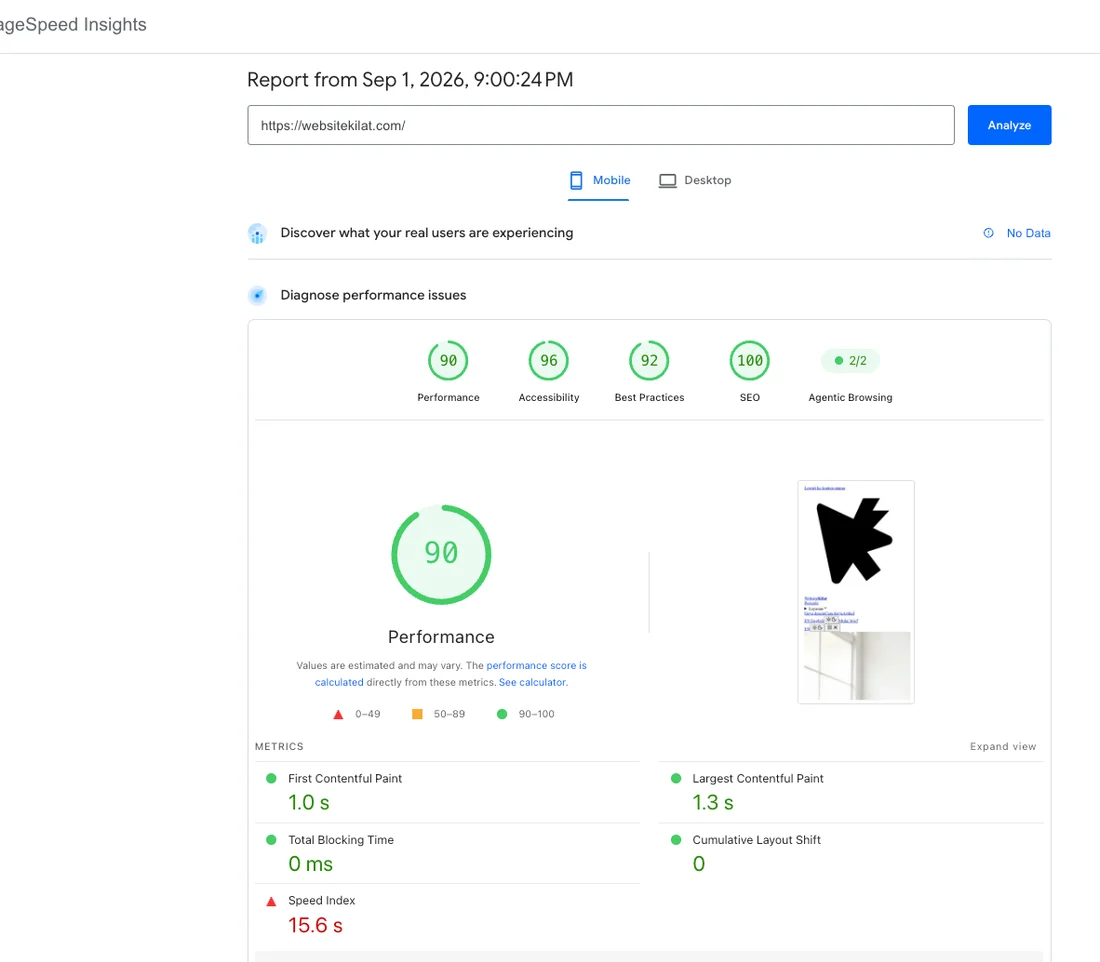
Task: Click the page screenshot thumbnail
Action: coord(855,592)
